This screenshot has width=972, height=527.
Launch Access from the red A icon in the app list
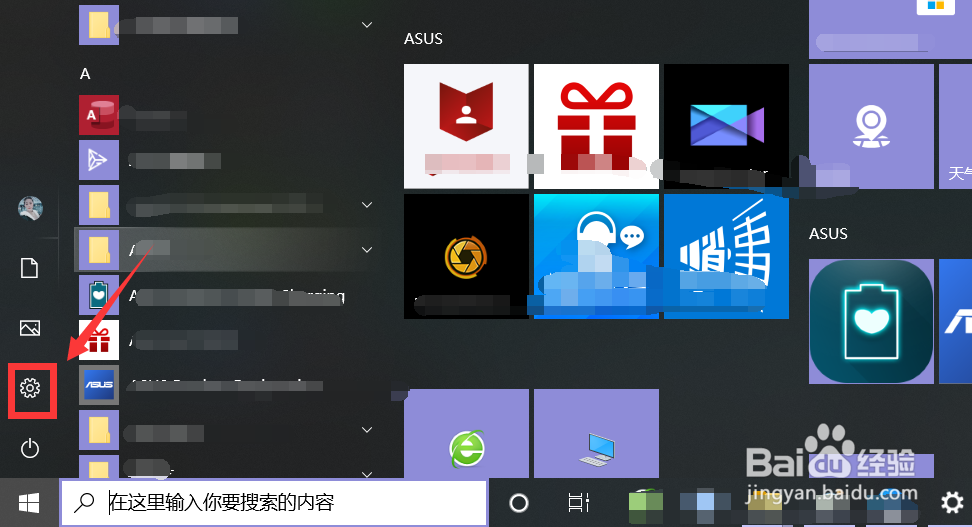tap(99, 115)
